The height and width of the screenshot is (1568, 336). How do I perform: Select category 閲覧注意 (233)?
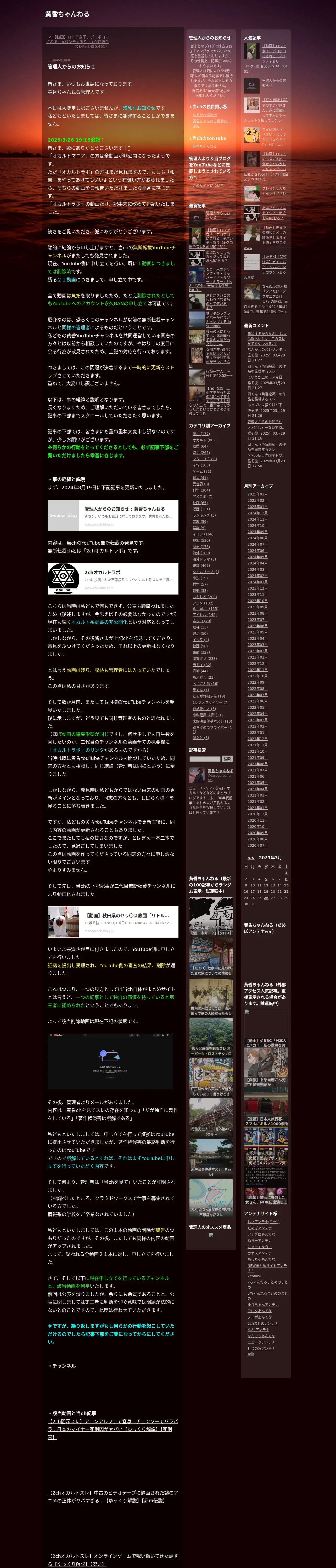coord(204,659)
